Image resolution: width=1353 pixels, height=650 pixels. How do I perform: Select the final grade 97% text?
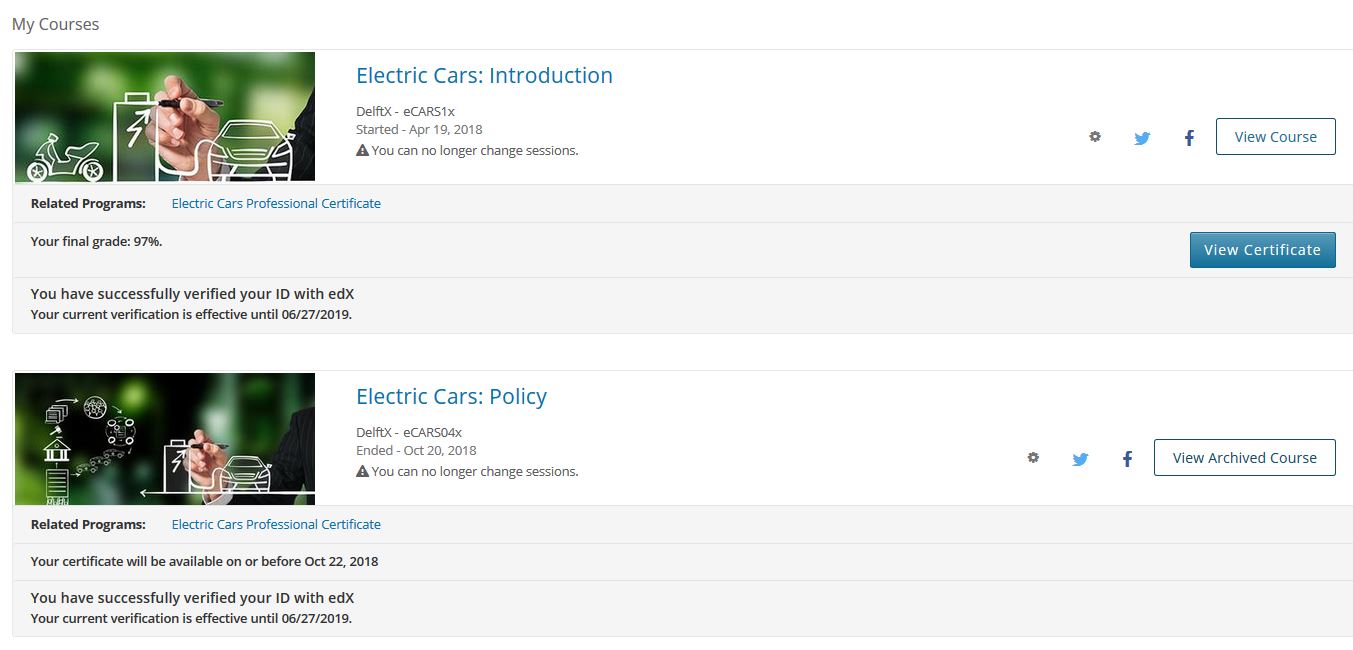tap(97, 241)
